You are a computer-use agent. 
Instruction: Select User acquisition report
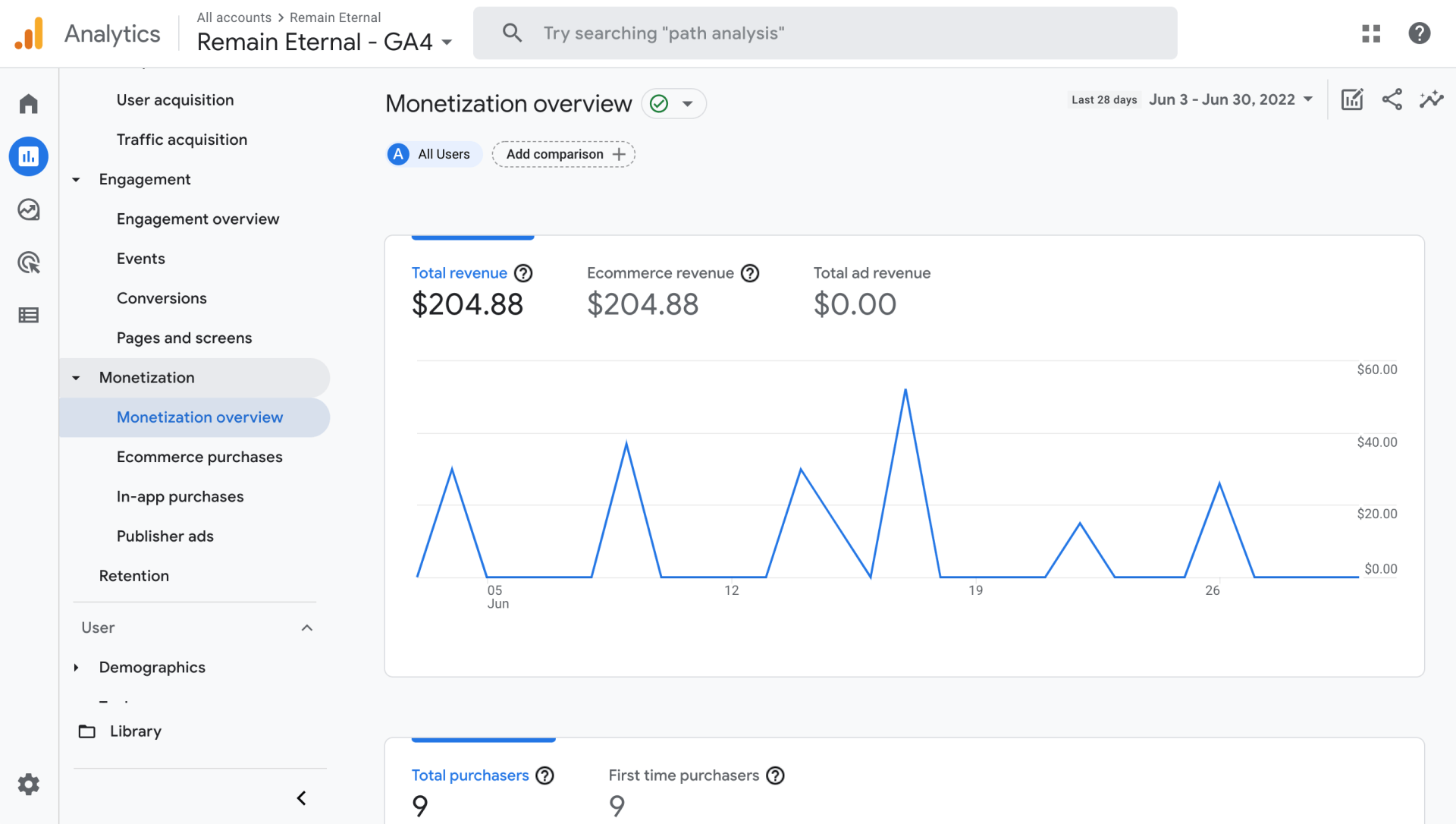tap(175, 100)
